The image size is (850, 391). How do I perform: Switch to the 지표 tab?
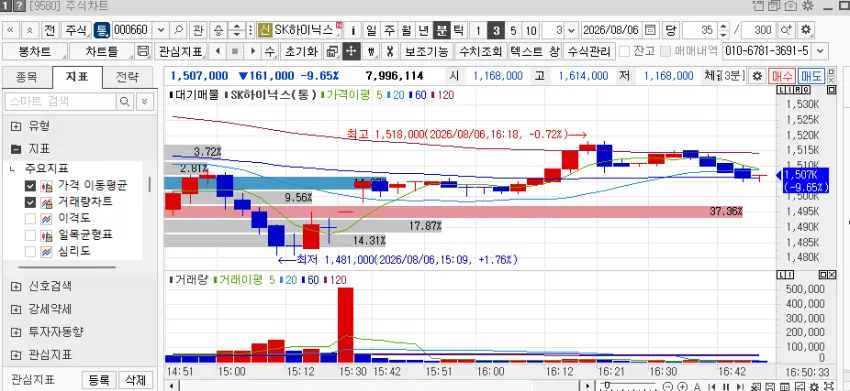[x=77, y=77]
